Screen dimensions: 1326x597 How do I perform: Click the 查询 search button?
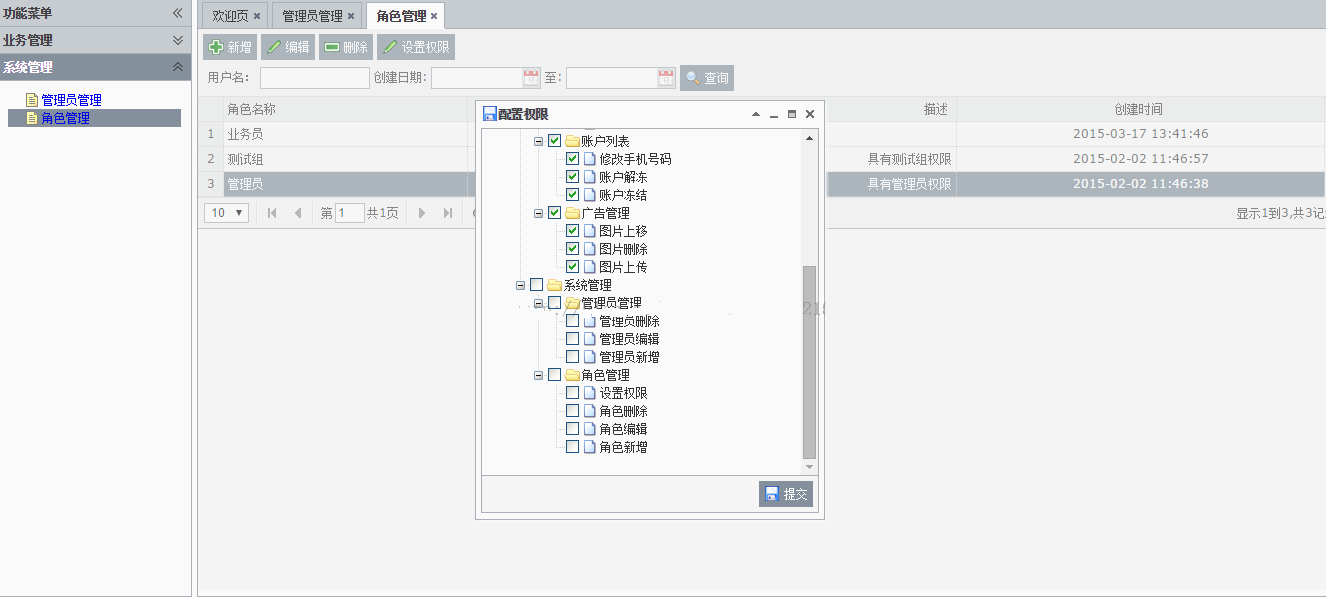[x=707, y=78]
